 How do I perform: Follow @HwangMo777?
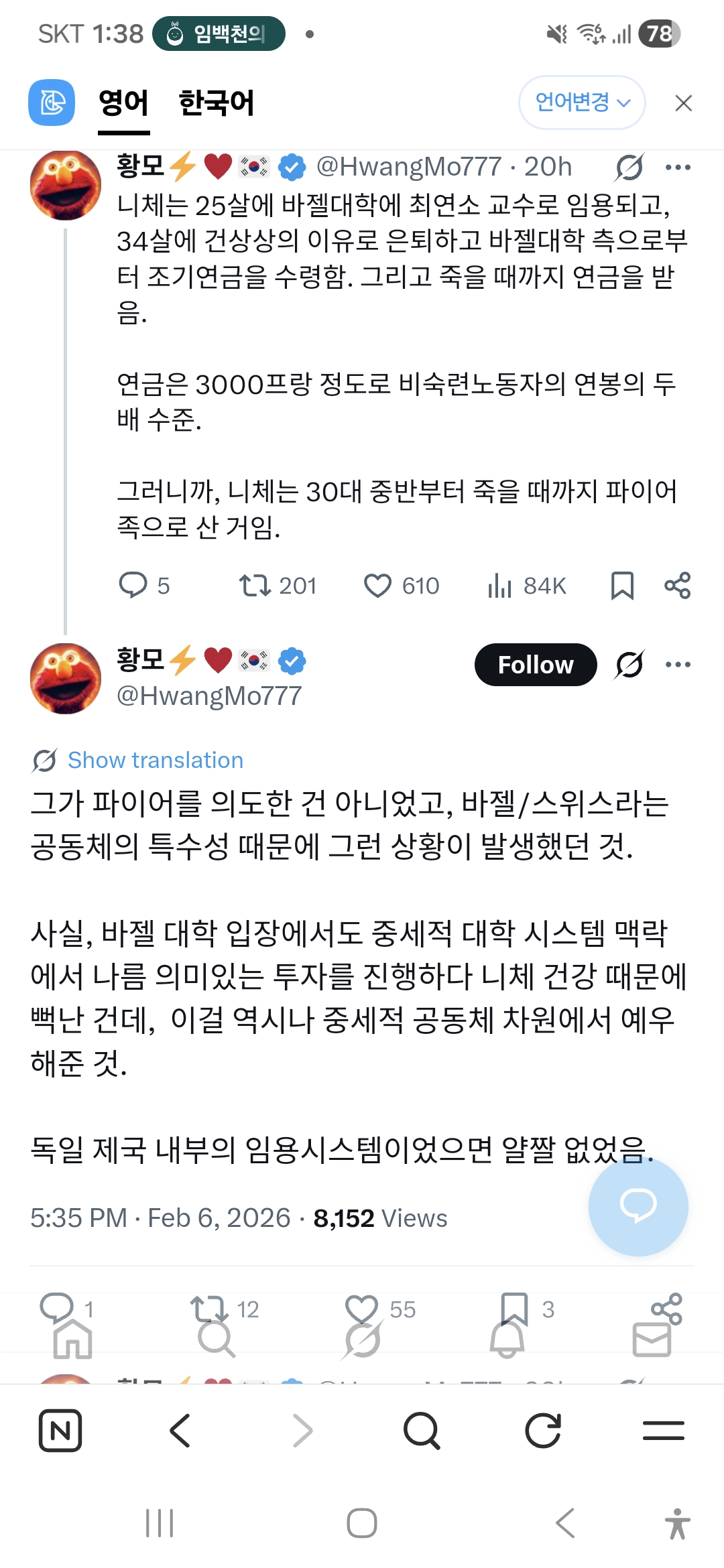535,665
